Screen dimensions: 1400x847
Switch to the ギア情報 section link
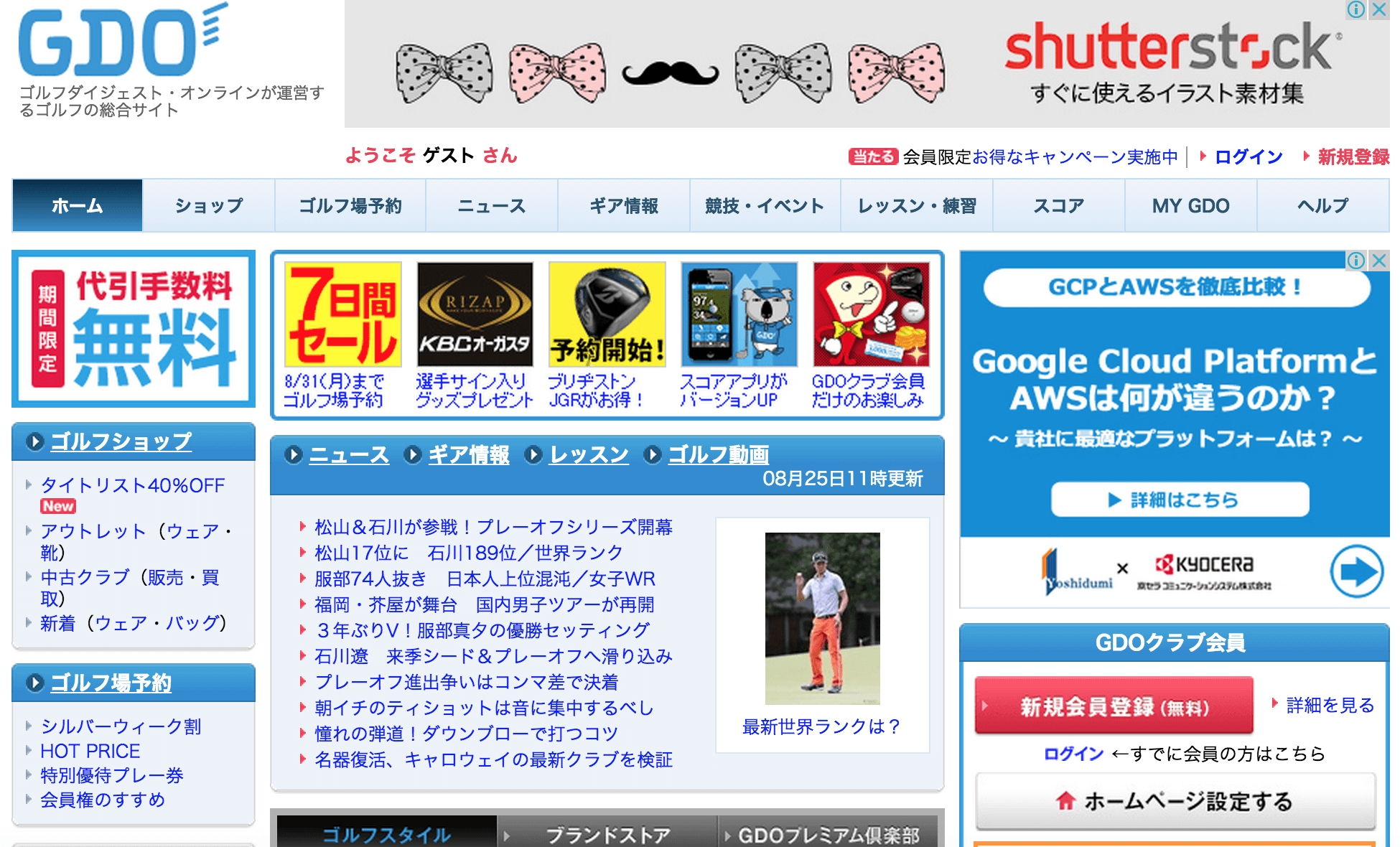pos(468,454)
